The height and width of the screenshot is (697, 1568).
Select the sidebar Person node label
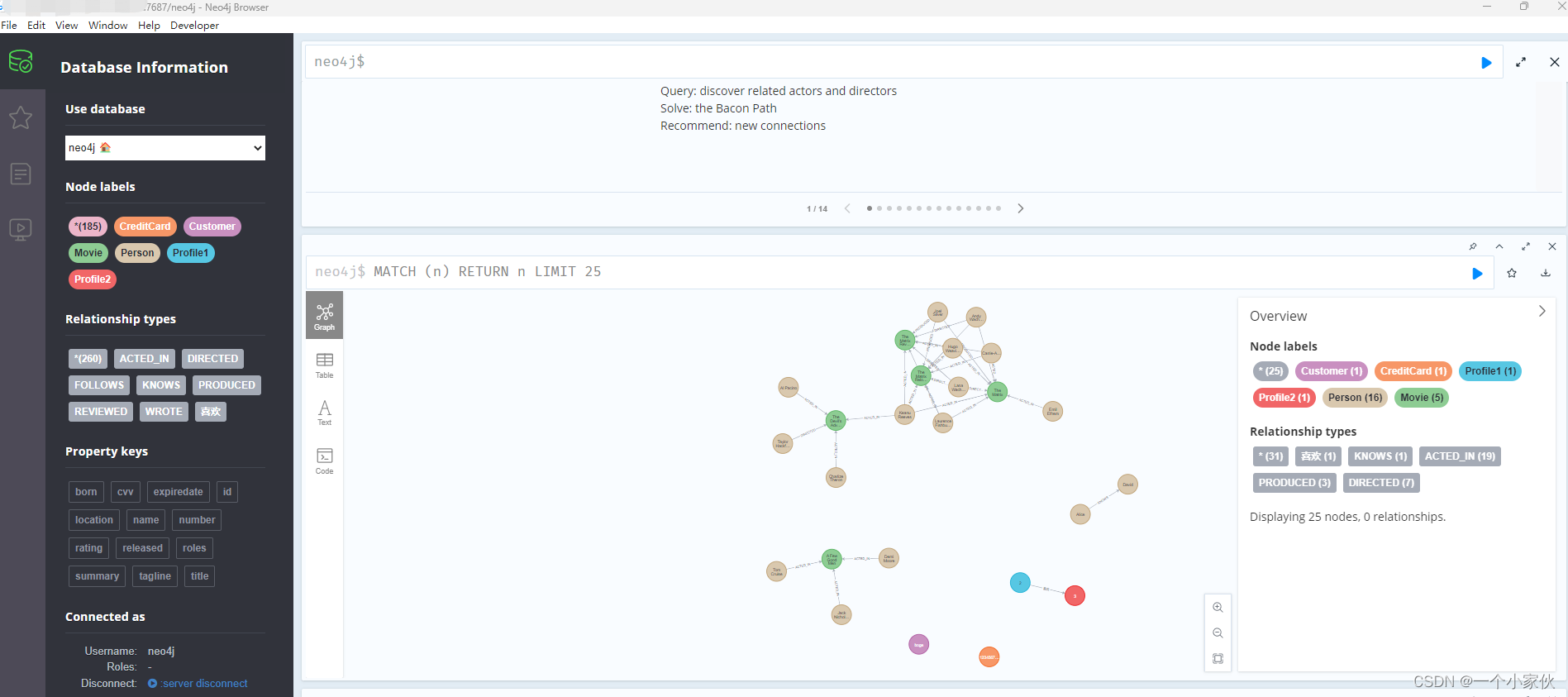tap(137, 253)
